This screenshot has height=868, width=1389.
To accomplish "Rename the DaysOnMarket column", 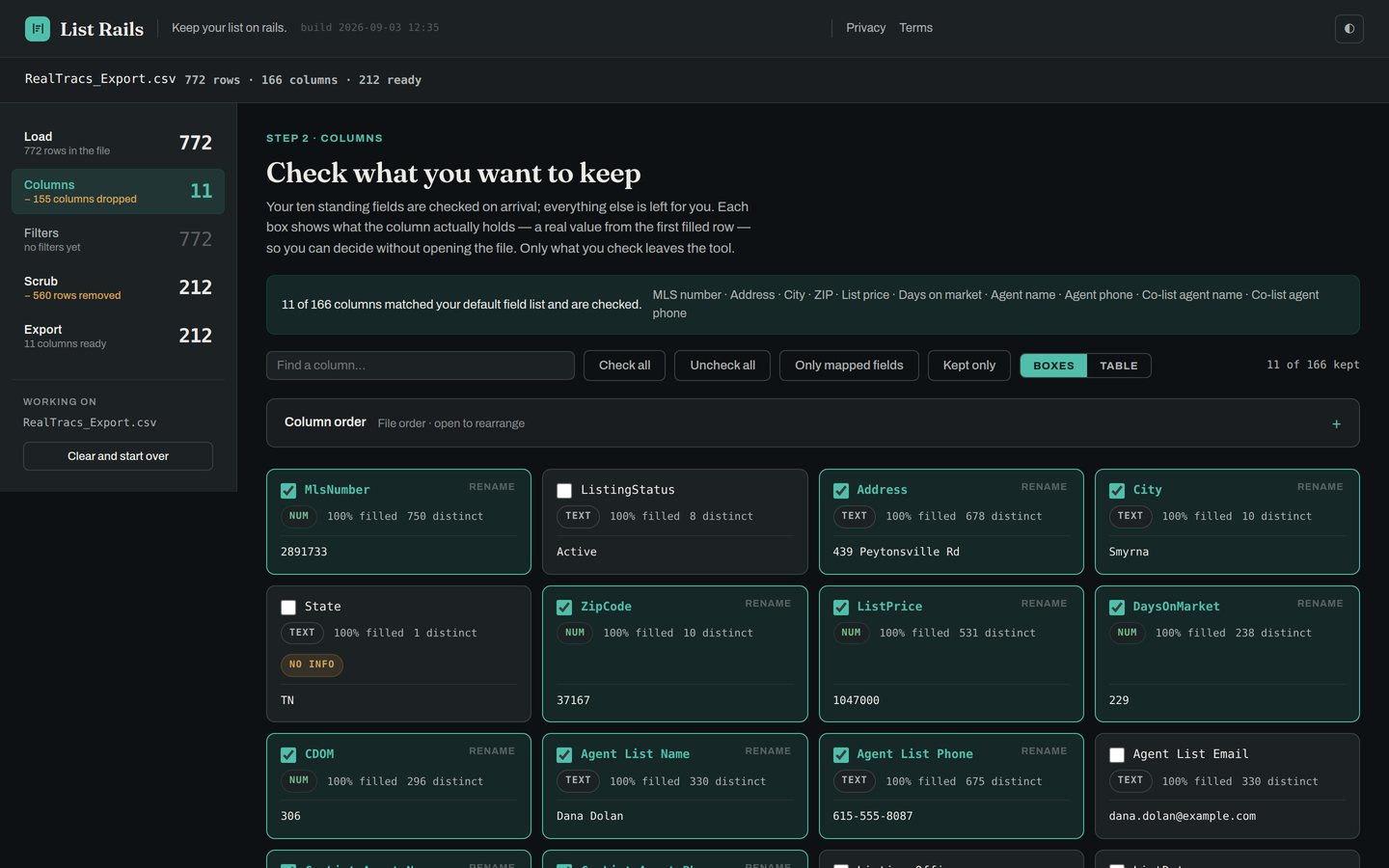I will [x=1320, y=604].
